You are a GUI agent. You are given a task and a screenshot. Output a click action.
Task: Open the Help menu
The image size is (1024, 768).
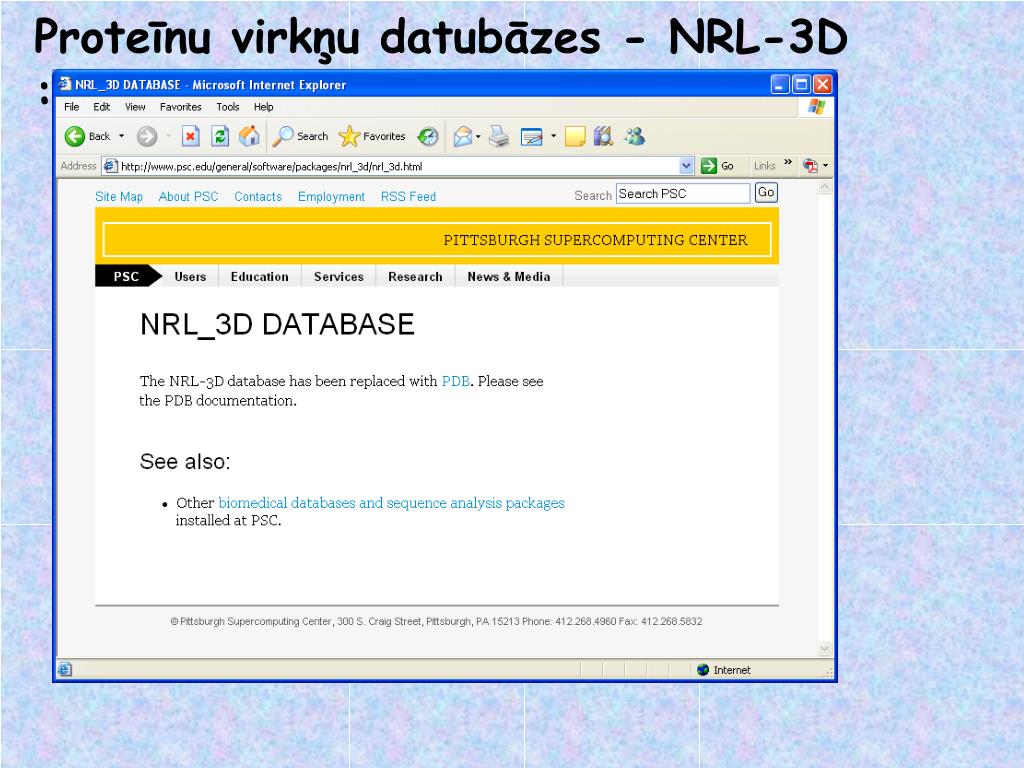click(263, 106)
